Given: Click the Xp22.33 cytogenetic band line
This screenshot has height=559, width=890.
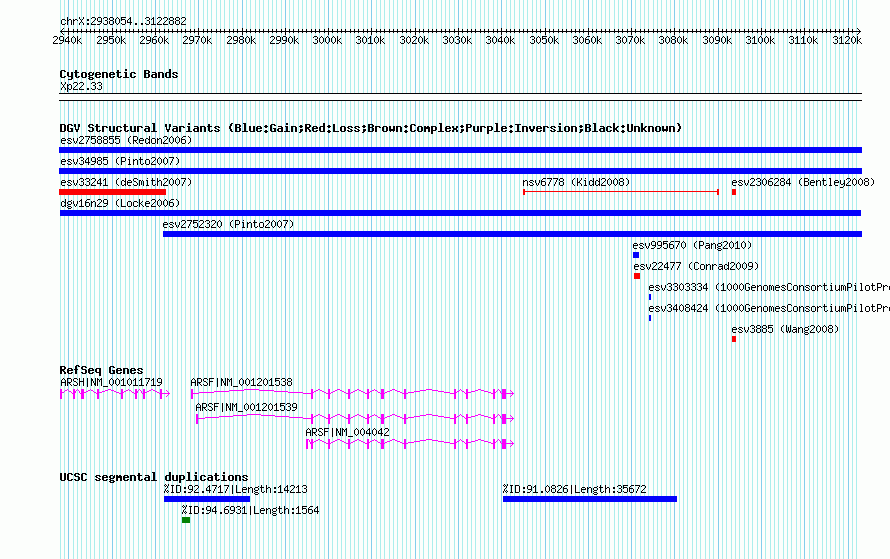Looking at the screenshot, I should (x=460, y=97).
